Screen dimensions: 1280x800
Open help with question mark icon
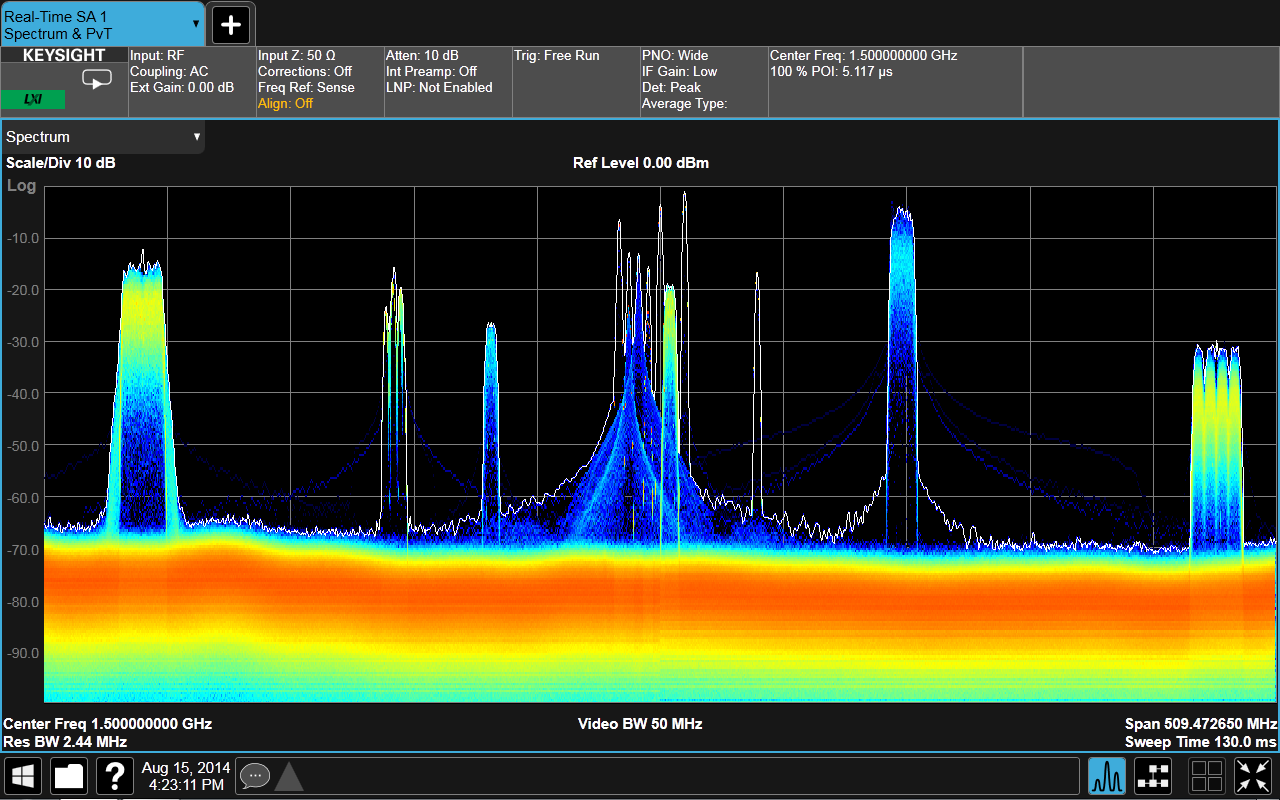(x=116, y=776)
